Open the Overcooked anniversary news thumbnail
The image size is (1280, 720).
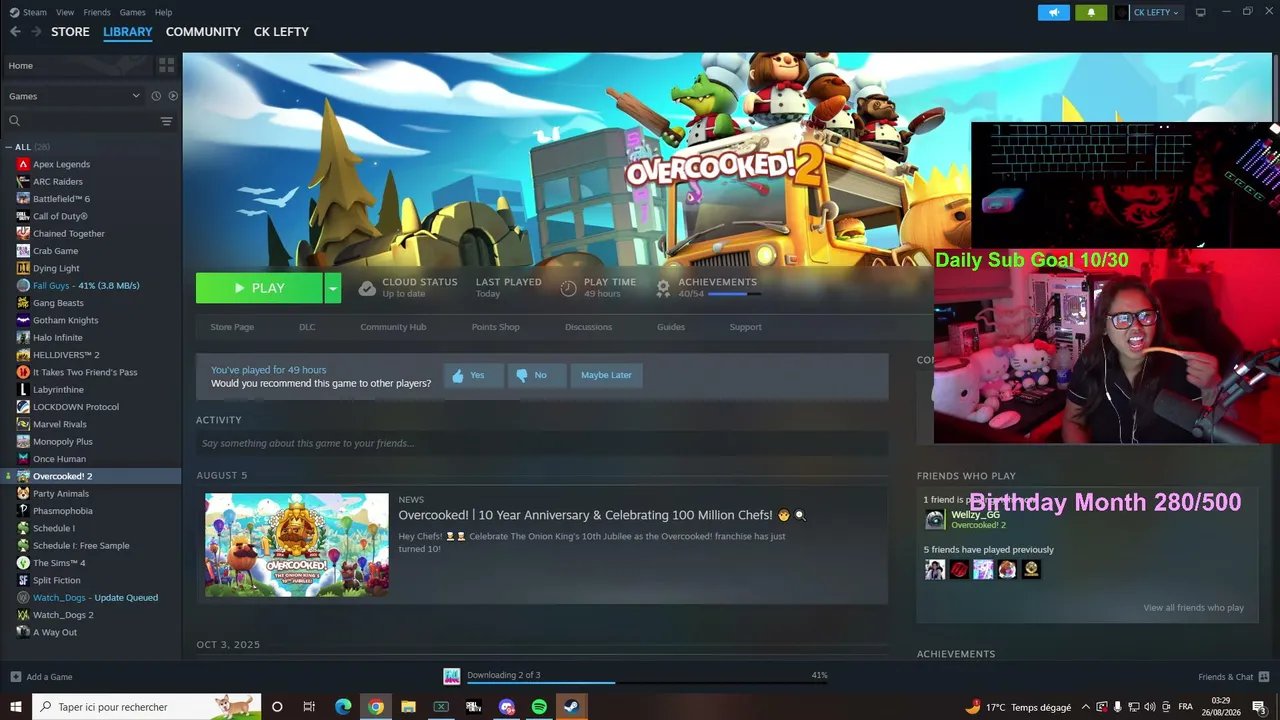(x=297, y=545)
